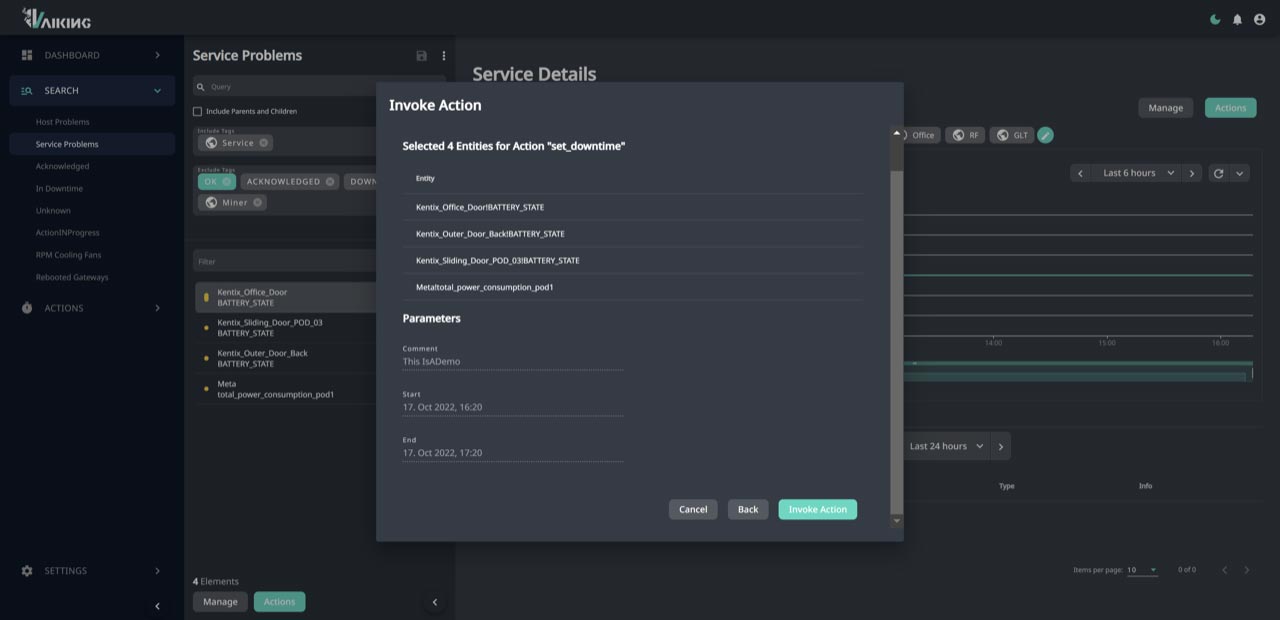
Task: Click the Query search magnifier icon
Action: pos(200,87)
